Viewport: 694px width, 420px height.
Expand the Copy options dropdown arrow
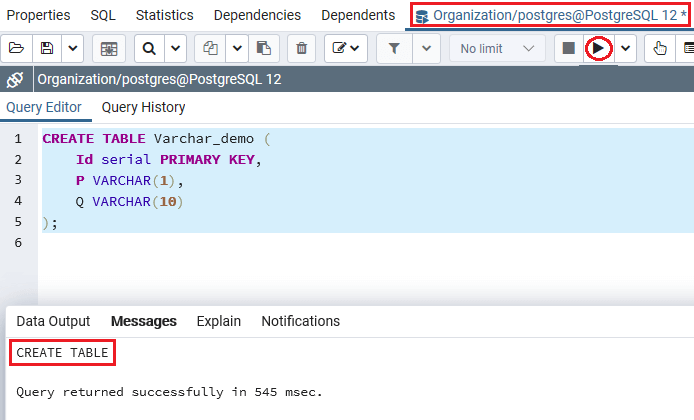tap(237, 48)
